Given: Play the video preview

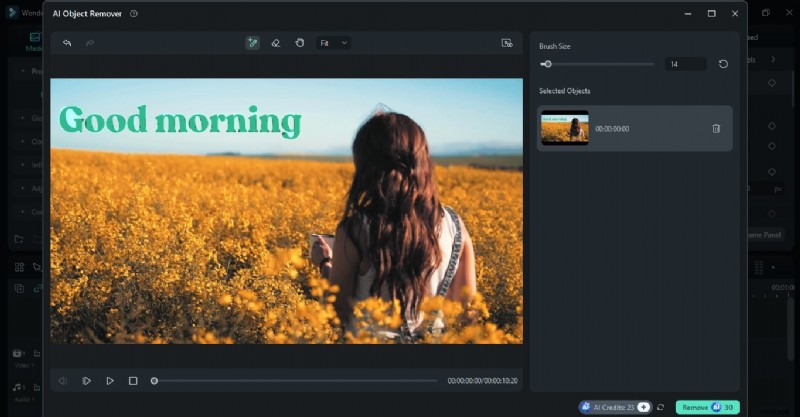Looking at the screenshot, I should click(110, 381).
